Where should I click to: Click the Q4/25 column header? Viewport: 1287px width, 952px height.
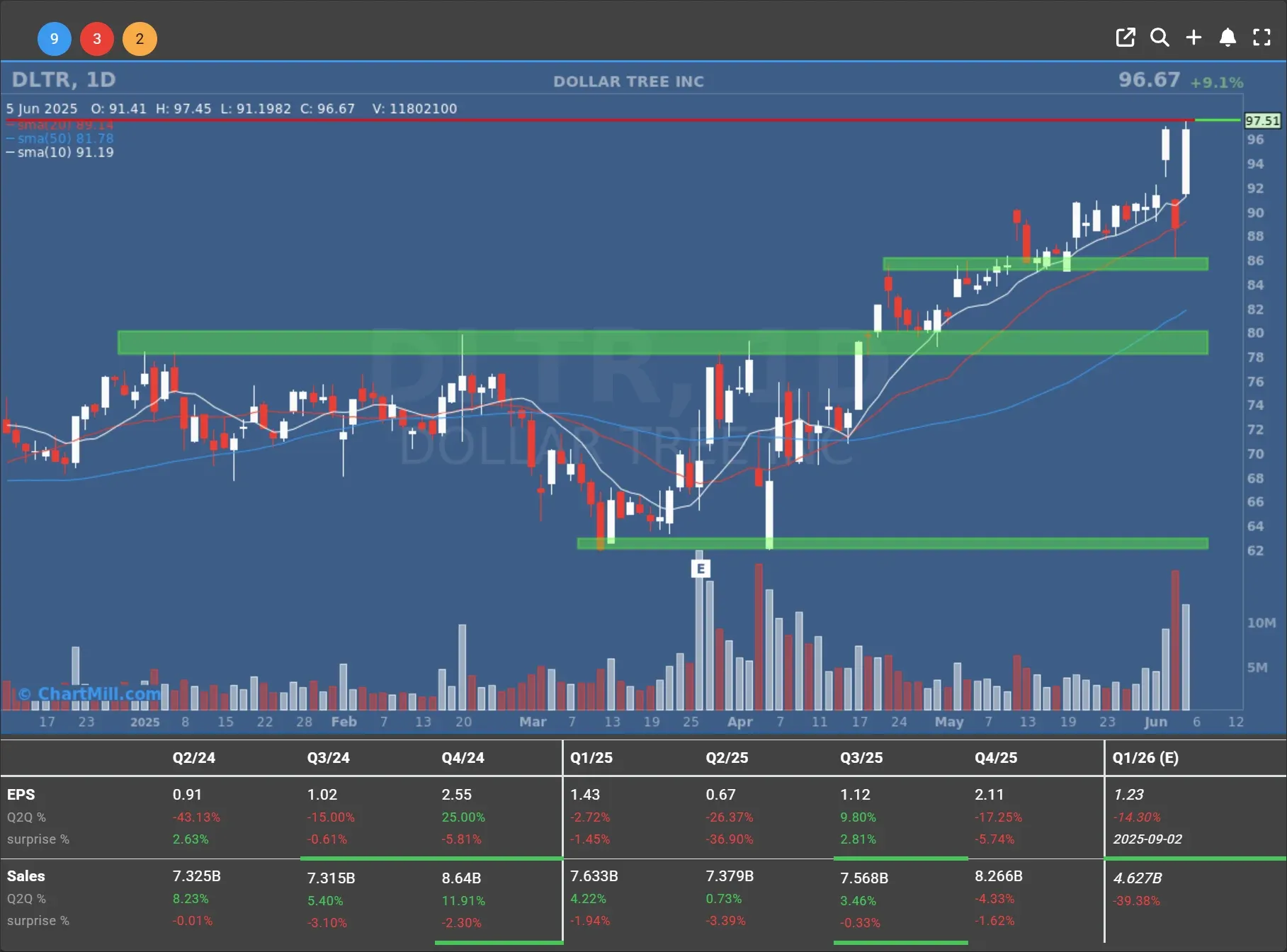(996, 757)
